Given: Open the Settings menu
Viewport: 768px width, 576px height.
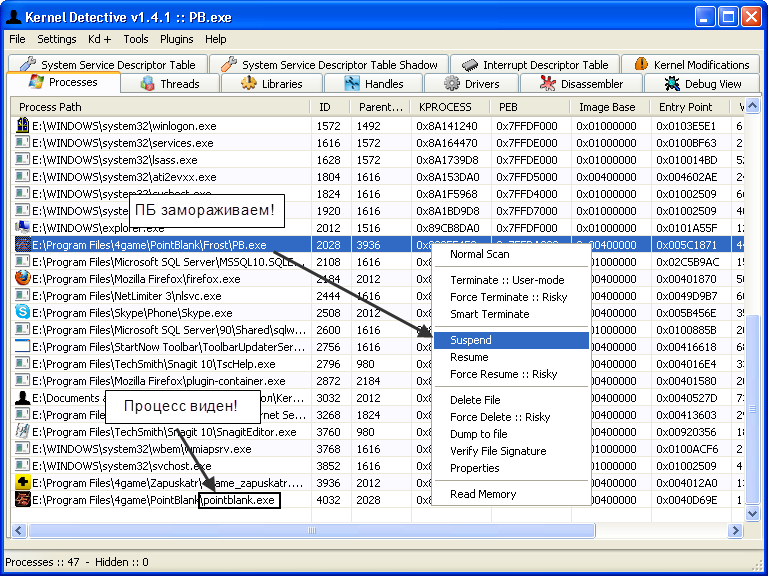Looking at the screenshot, I should 57,39.
